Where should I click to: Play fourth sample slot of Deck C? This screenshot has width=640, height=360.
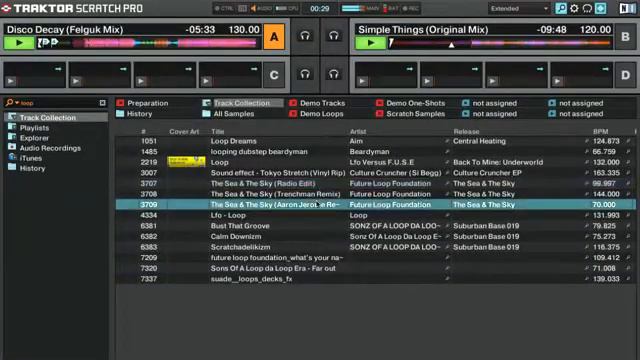[x=207, y=81]
